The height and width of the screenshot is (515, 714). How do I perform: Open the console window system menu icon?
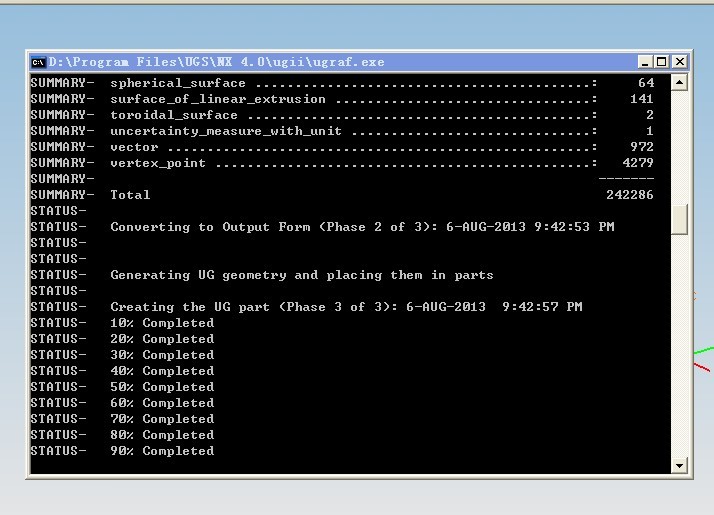point(38,62)
